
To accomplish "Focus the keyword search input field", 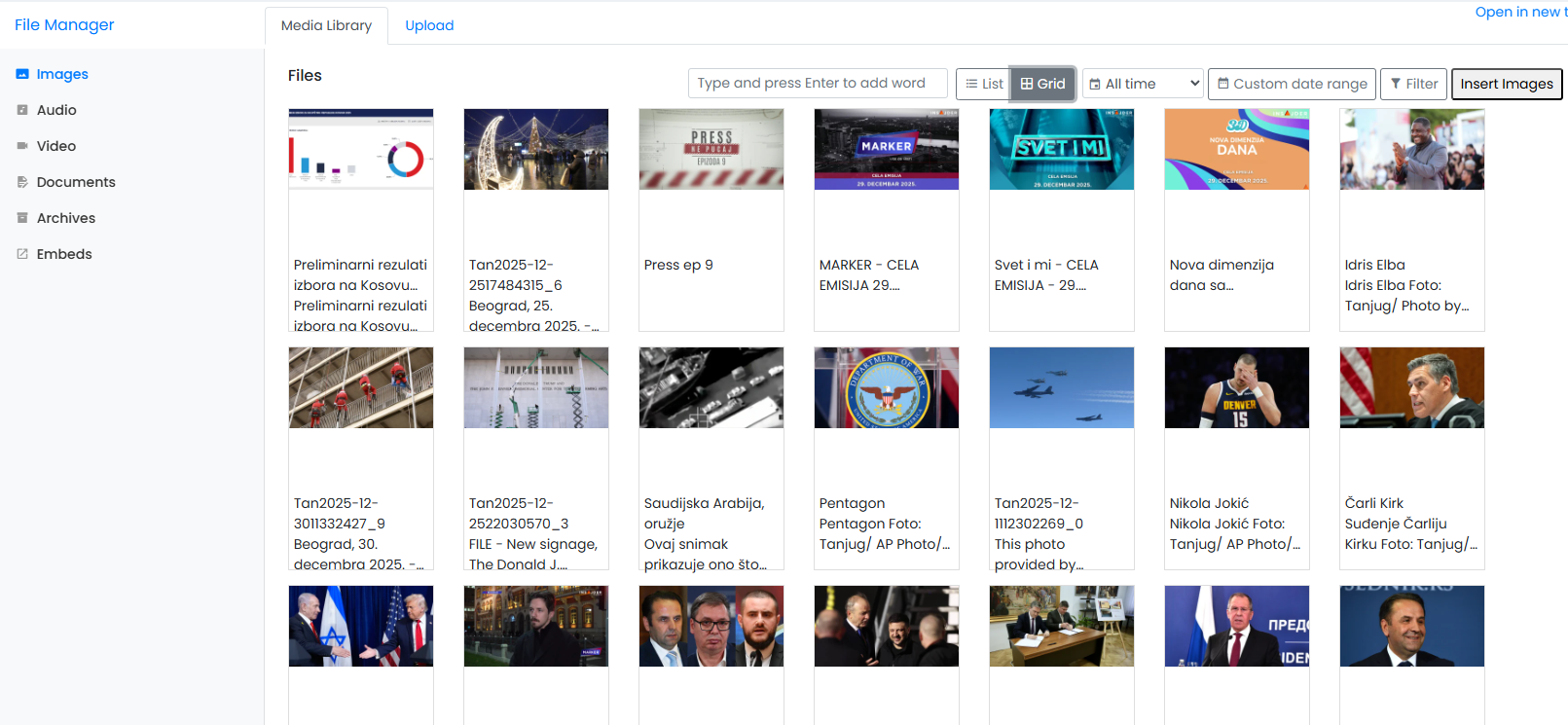I will (x=818, y=83).
